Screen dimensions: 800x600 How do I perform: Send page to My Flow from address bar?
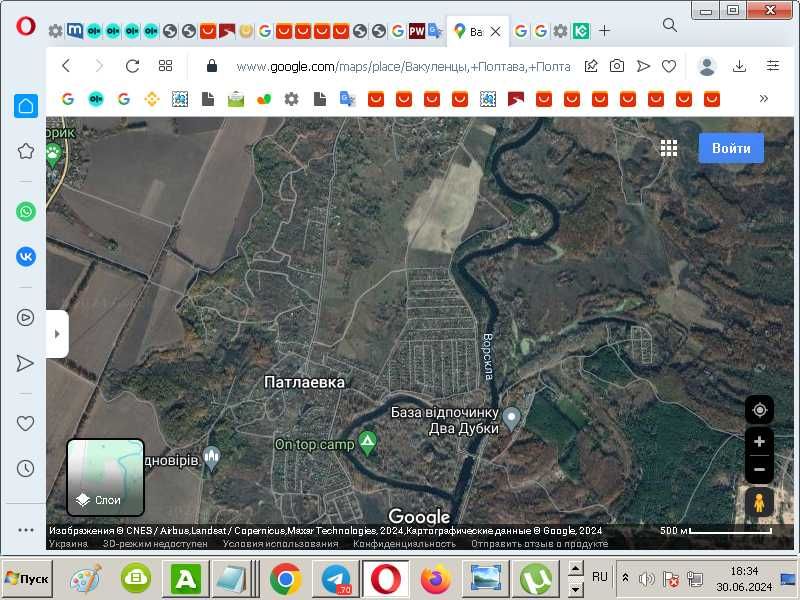(x=643, y=66)
